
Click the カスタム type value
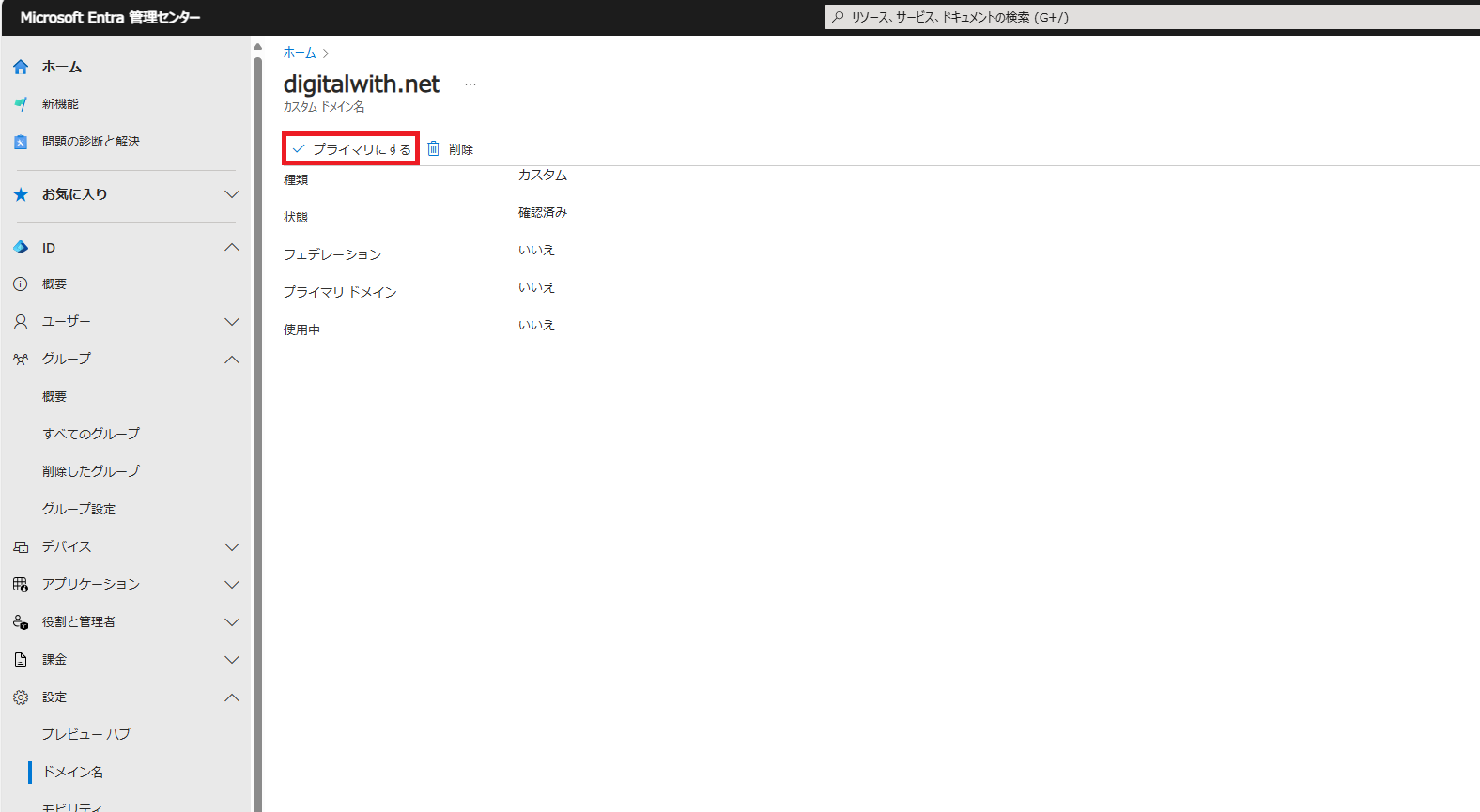point(543,175)
